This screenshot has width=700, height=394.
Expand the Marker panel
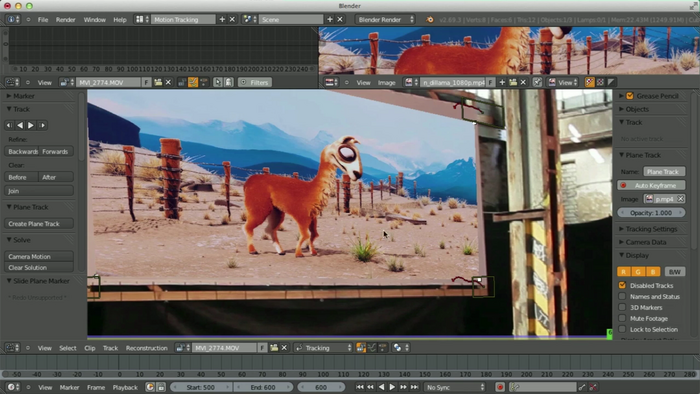[23, 96]
